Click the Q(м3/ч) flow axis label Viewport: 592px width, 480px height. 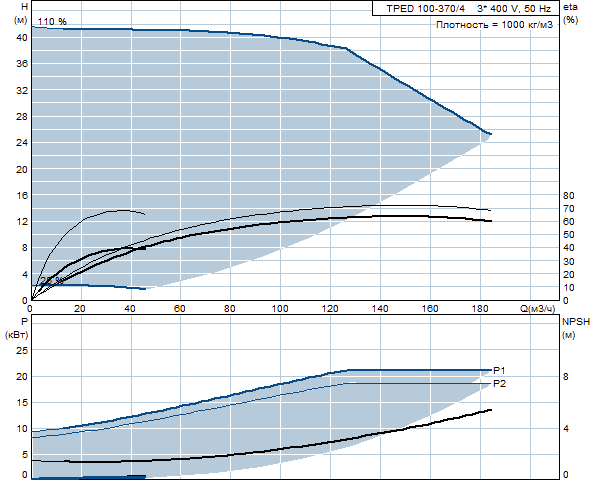538,309
